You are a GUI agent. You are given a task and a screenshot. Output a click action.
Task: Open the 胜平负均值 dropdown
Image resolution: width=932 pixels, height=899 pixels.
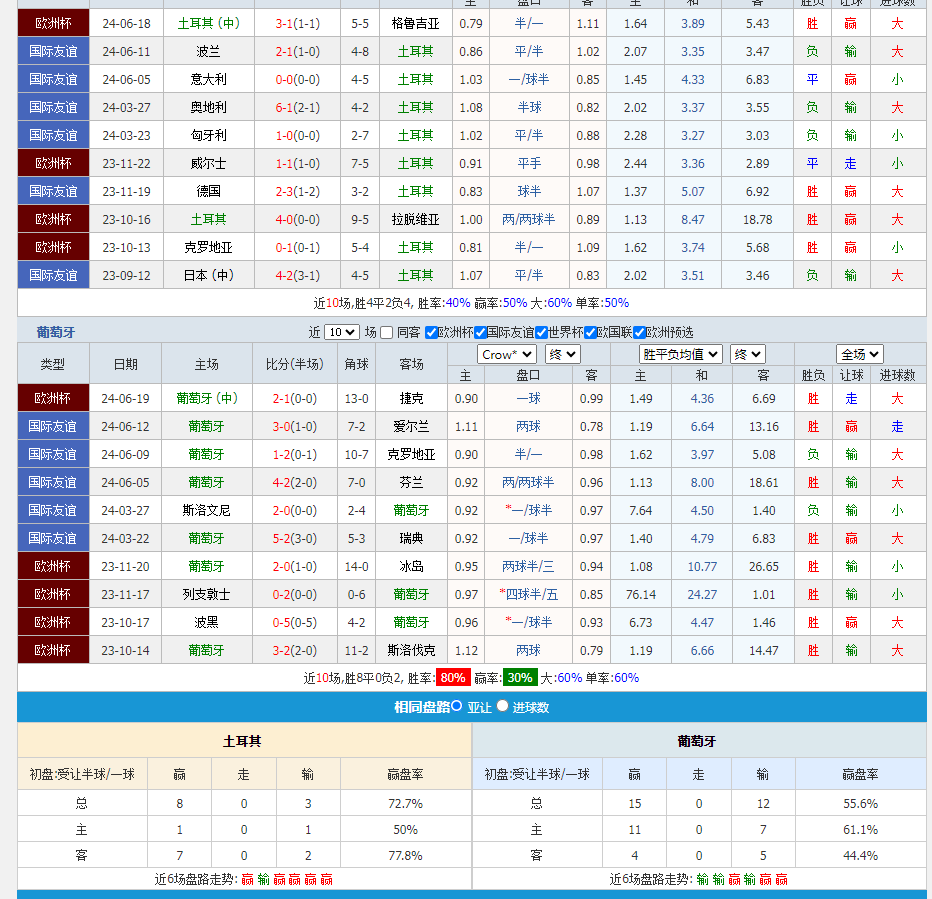coord(681,354)
